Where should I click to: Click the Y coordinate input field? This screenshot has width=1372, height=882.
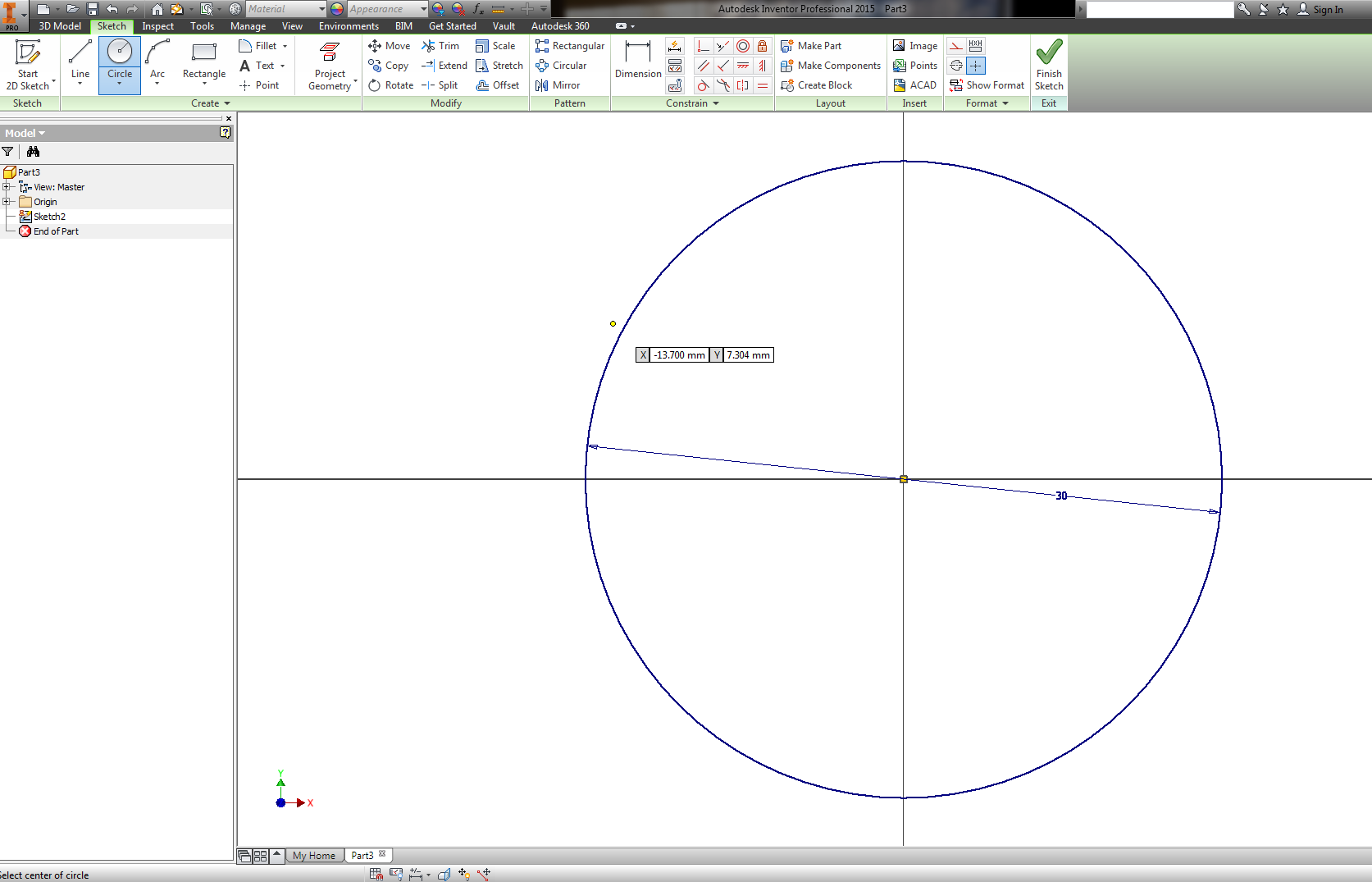pyautogui.click(x=748, y=355)
